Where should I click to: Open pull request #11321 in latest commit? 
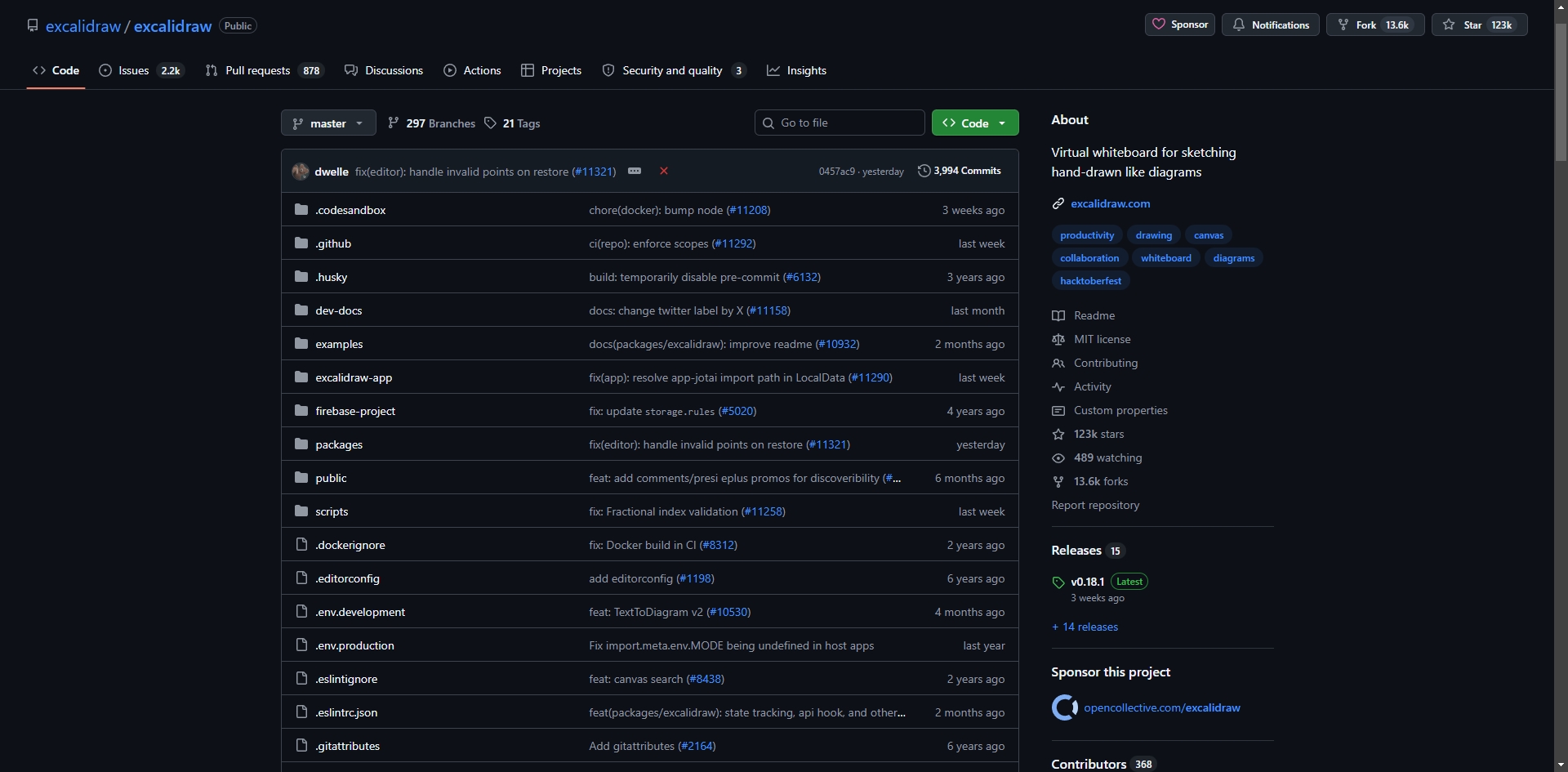tap(594, 172)
